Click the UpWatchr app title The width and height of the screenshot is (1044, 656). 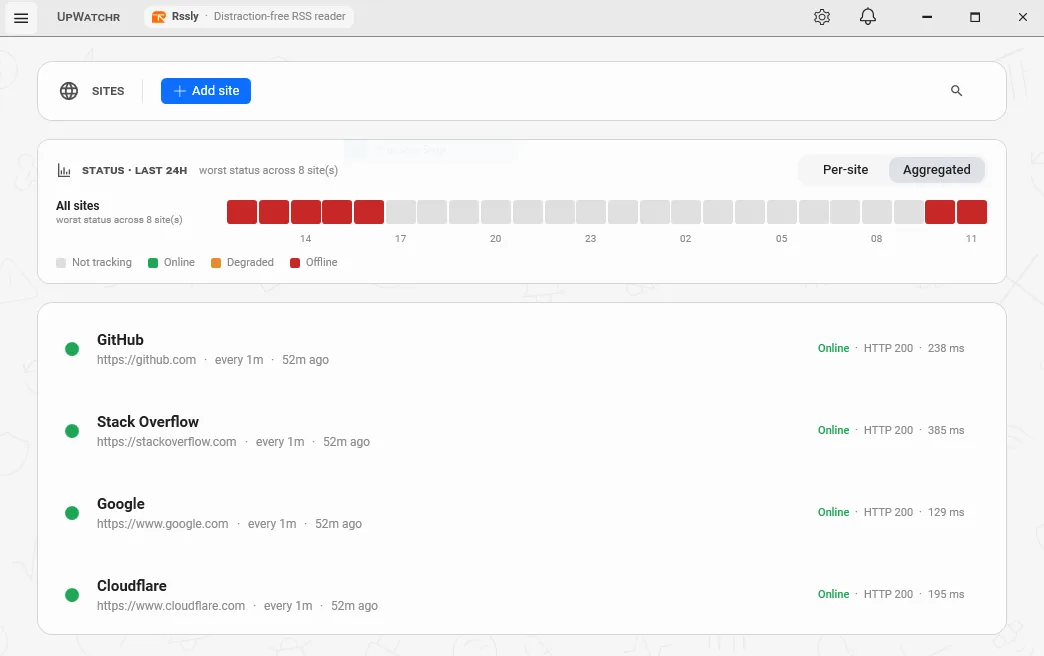click(x=89, y=17)
